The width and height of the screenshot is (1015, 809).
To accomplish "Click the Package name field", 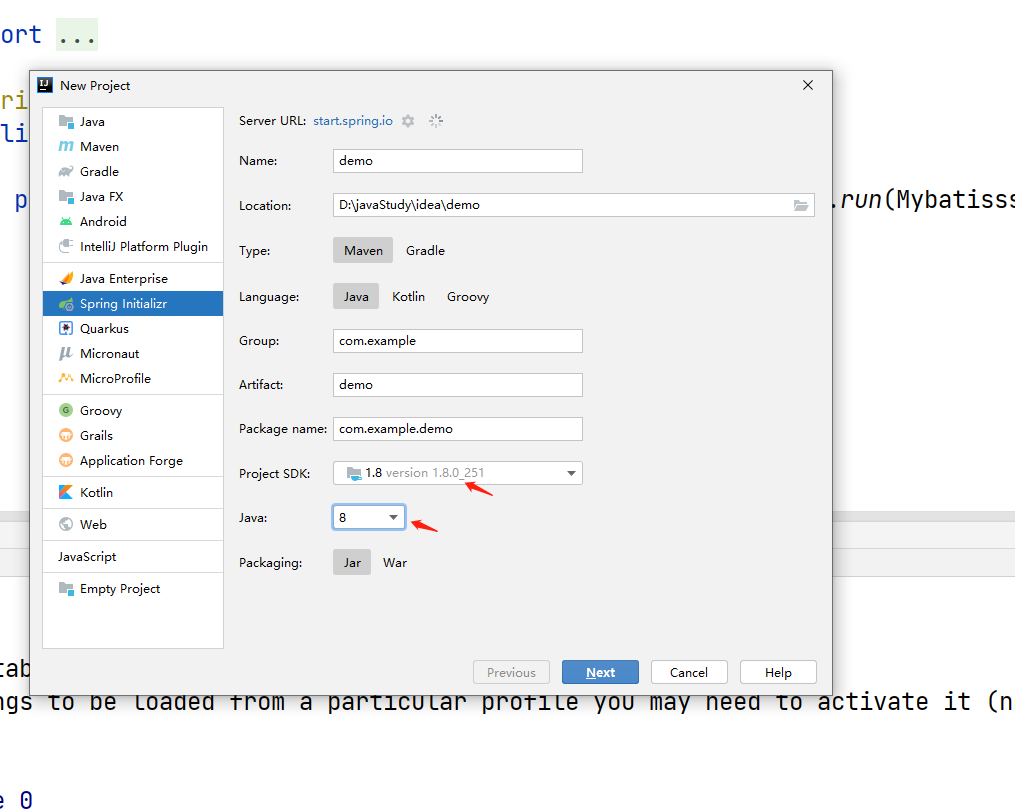I will click(x=458, y=429).
